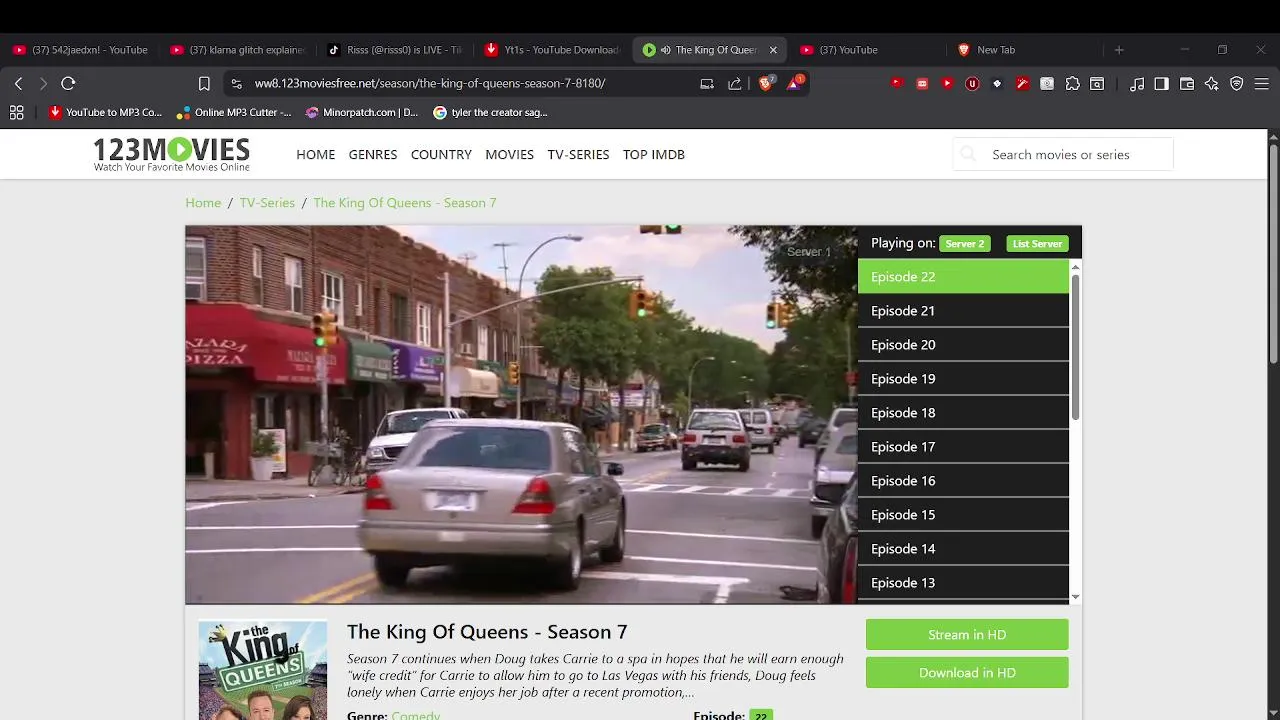Screen dimensions: 1280x720
Task: Open tyler the creator bookmark
Action: pyautogui.click(x=491, y=112)
